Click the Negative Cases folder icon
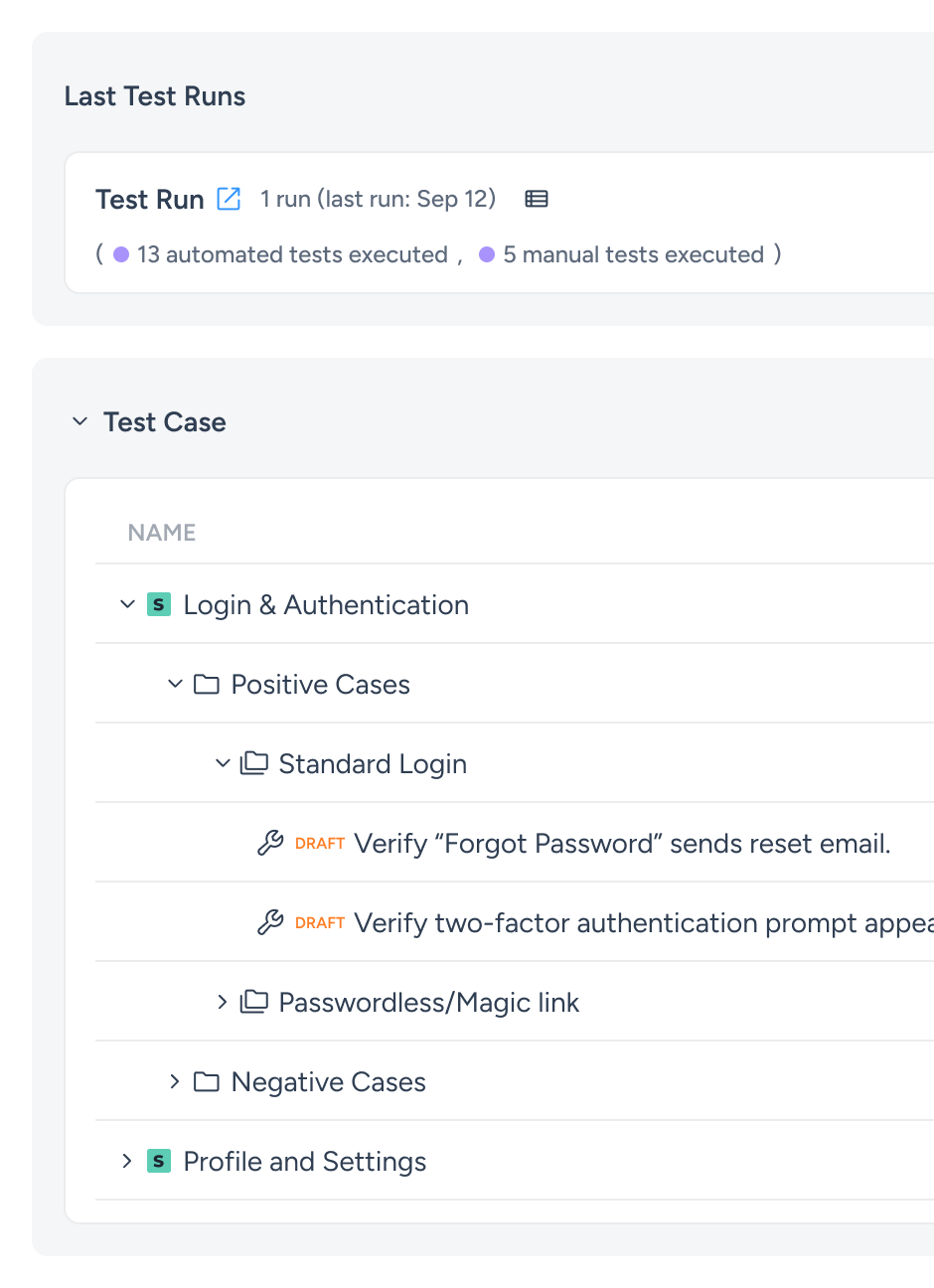This screenshot has height=1288, width=934. point(207,1081)
